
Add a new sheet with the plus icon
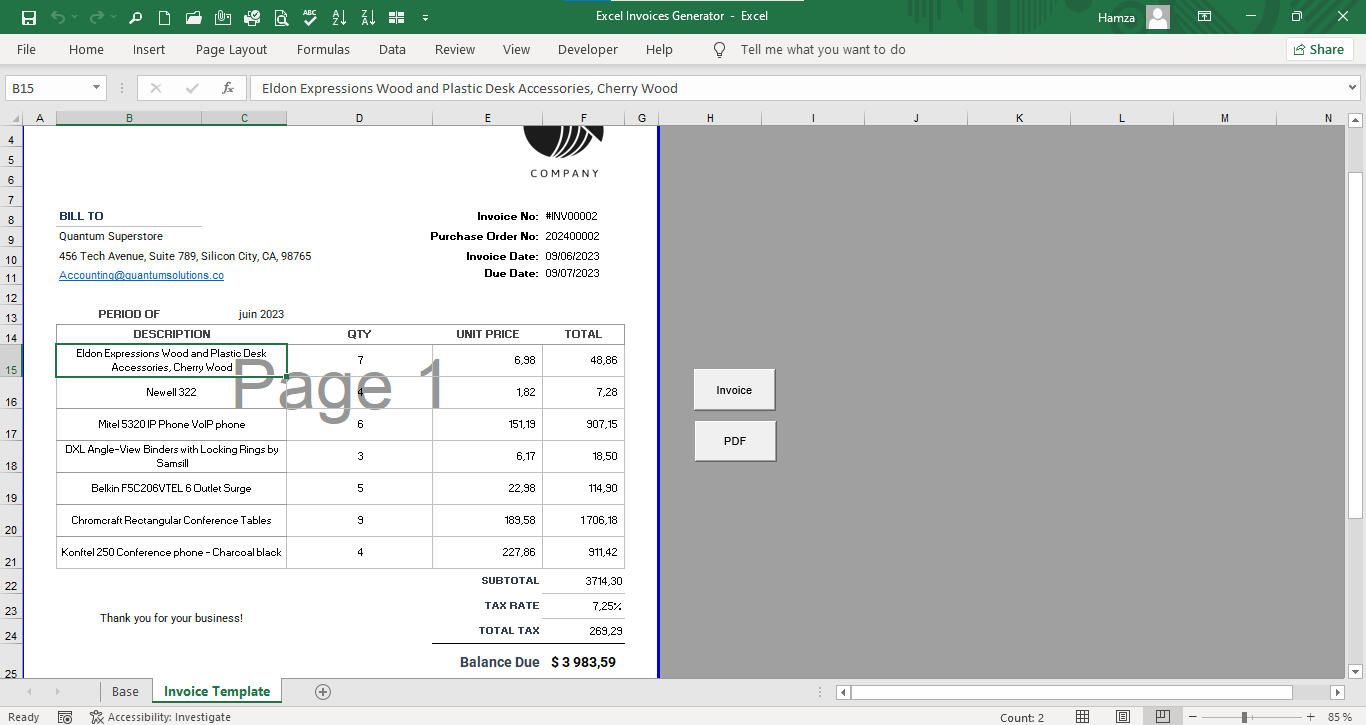(323, 691)
